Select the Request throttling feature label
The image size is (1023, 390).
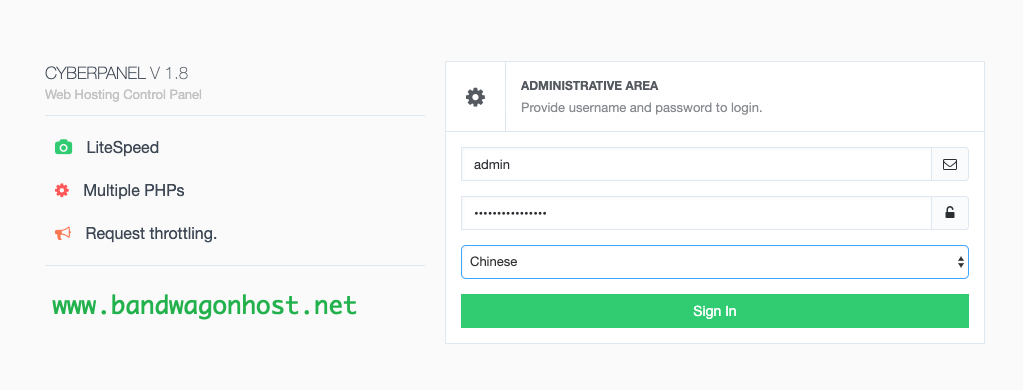click(x=151, y=233)
